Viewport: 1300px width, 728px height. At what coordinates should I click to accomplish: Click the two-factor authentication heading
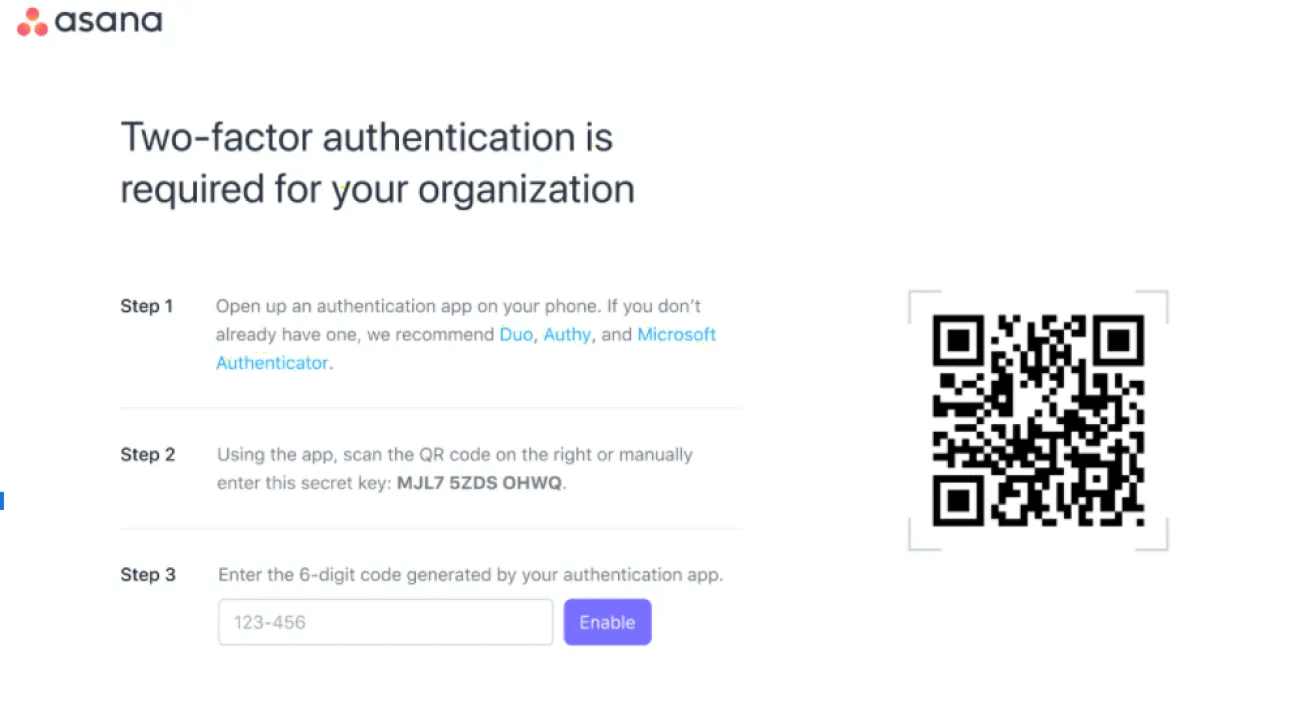click(377, 162)
